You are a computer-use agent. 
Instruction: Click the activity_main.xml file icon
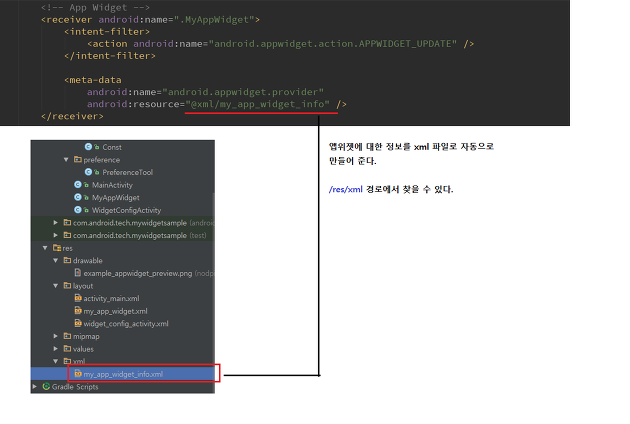78,298
